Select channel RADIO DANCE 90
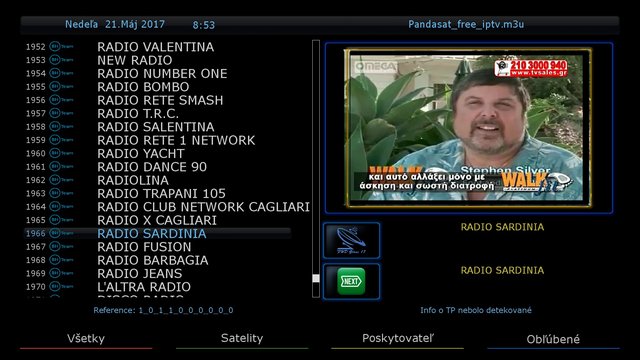Viewport: 640px width, 360px height. coord(152,167)
